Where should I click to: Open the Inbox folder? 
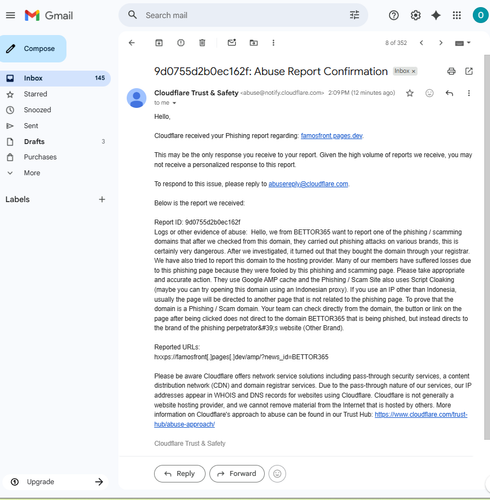point(55,78)
